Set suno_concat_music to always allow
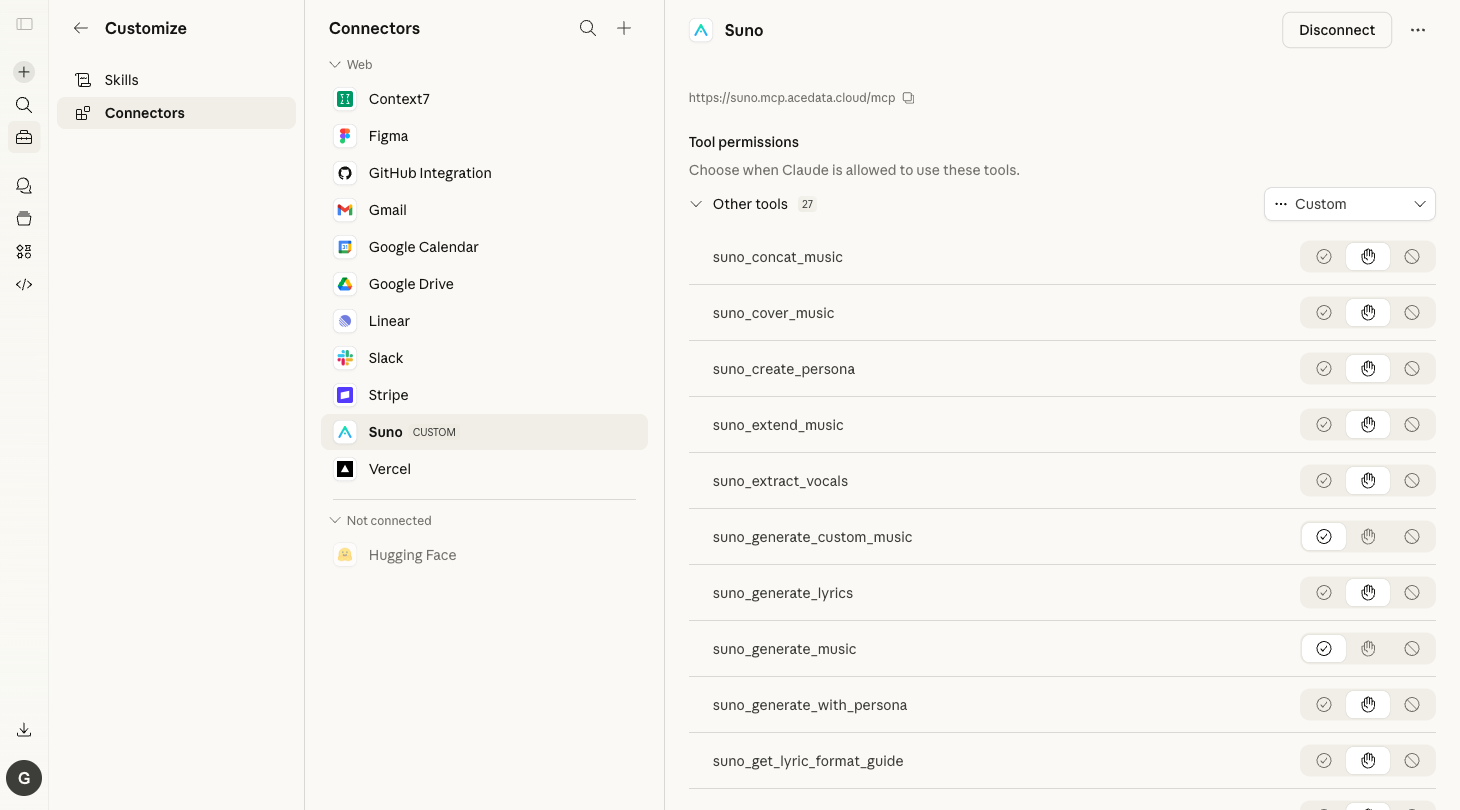 [1324, 257]
